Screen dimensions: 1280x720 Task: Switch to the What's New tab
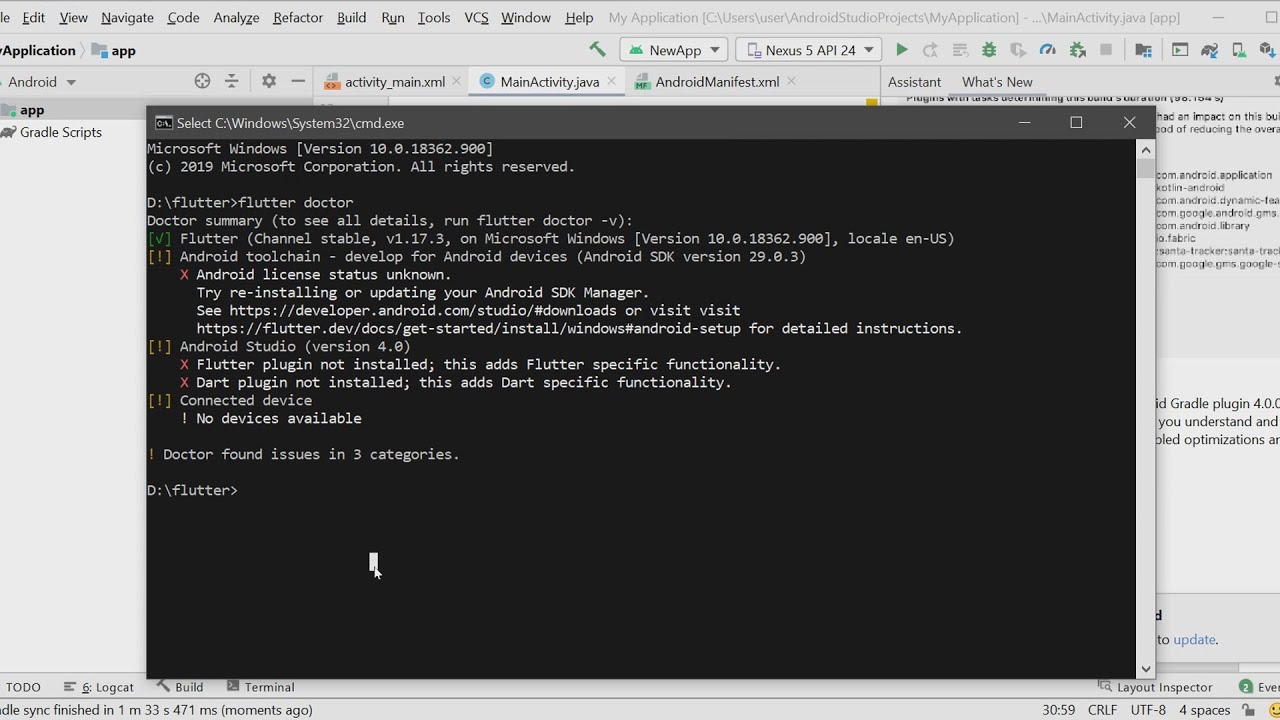point(997,82)
